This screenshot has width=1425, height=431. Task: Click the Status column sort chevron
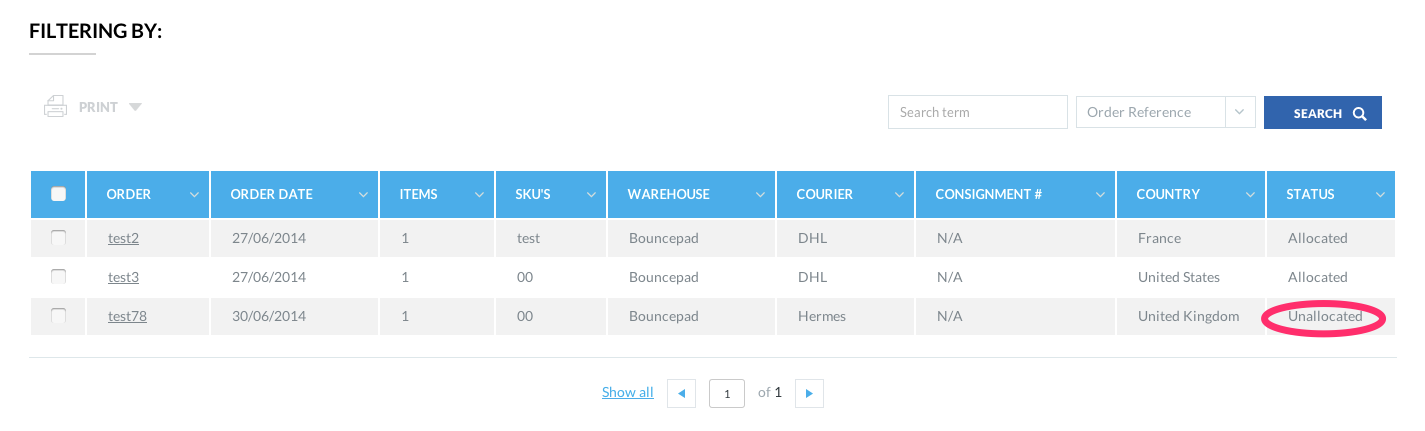point(1380,195)
